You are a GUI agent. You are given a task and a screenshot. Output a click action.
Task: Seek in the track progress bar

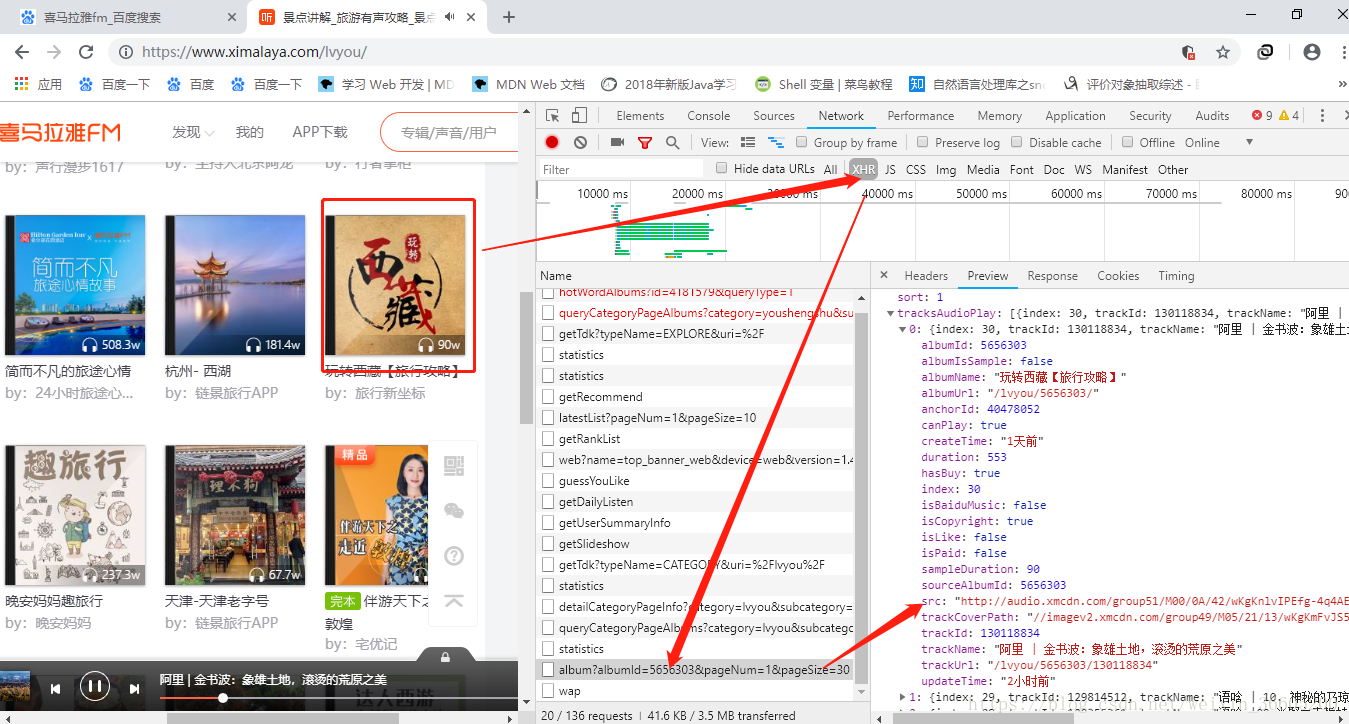(x=338, y=698)
